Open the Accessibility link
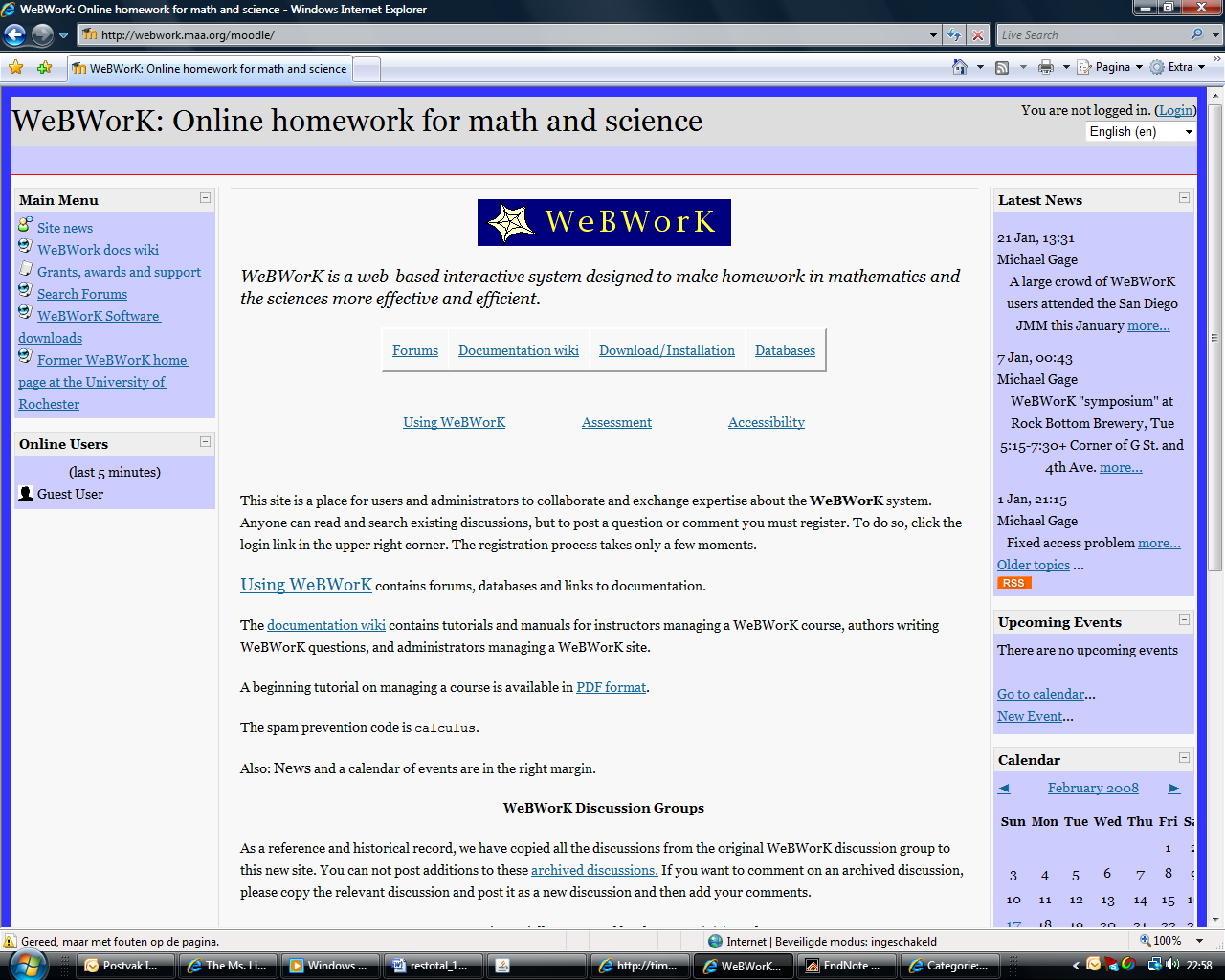1225x980 pixels. pyautogui.click(x=767, y=422)
